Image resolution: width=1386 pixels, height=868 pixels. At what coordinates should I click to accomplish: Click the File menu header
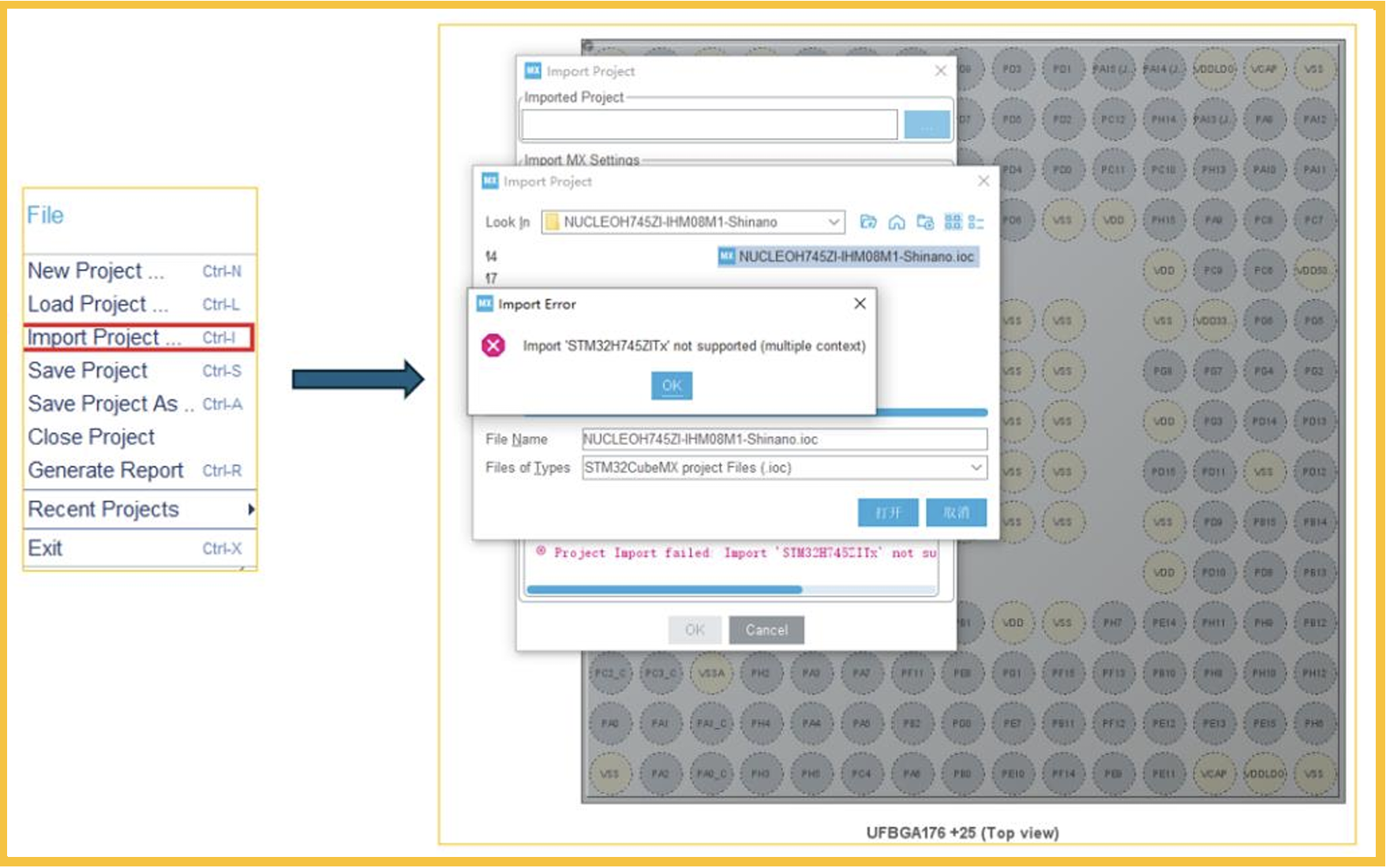tap(45, 215)
